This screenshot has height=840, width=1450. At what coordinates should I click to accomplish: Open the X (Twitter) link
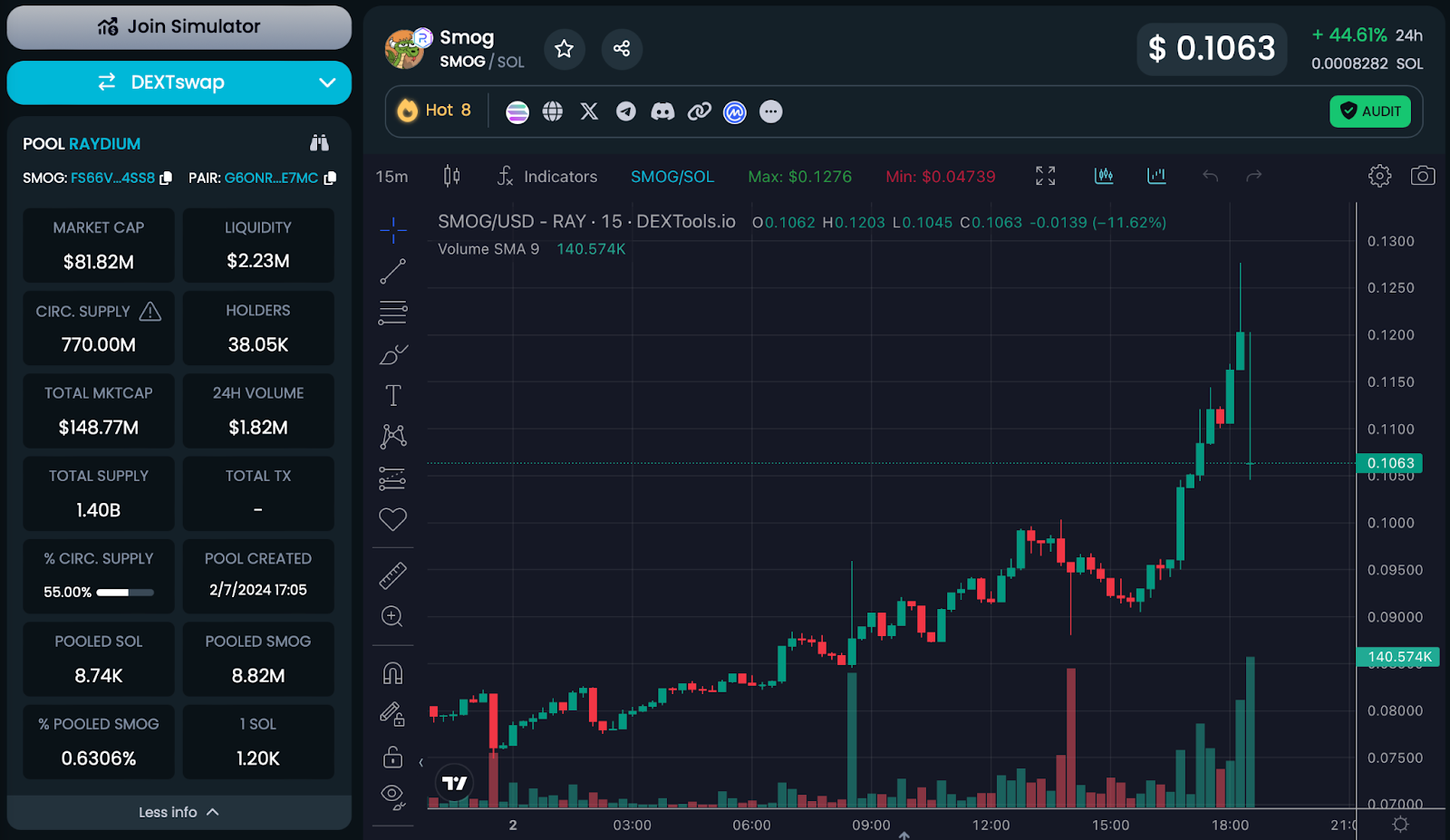589,111
